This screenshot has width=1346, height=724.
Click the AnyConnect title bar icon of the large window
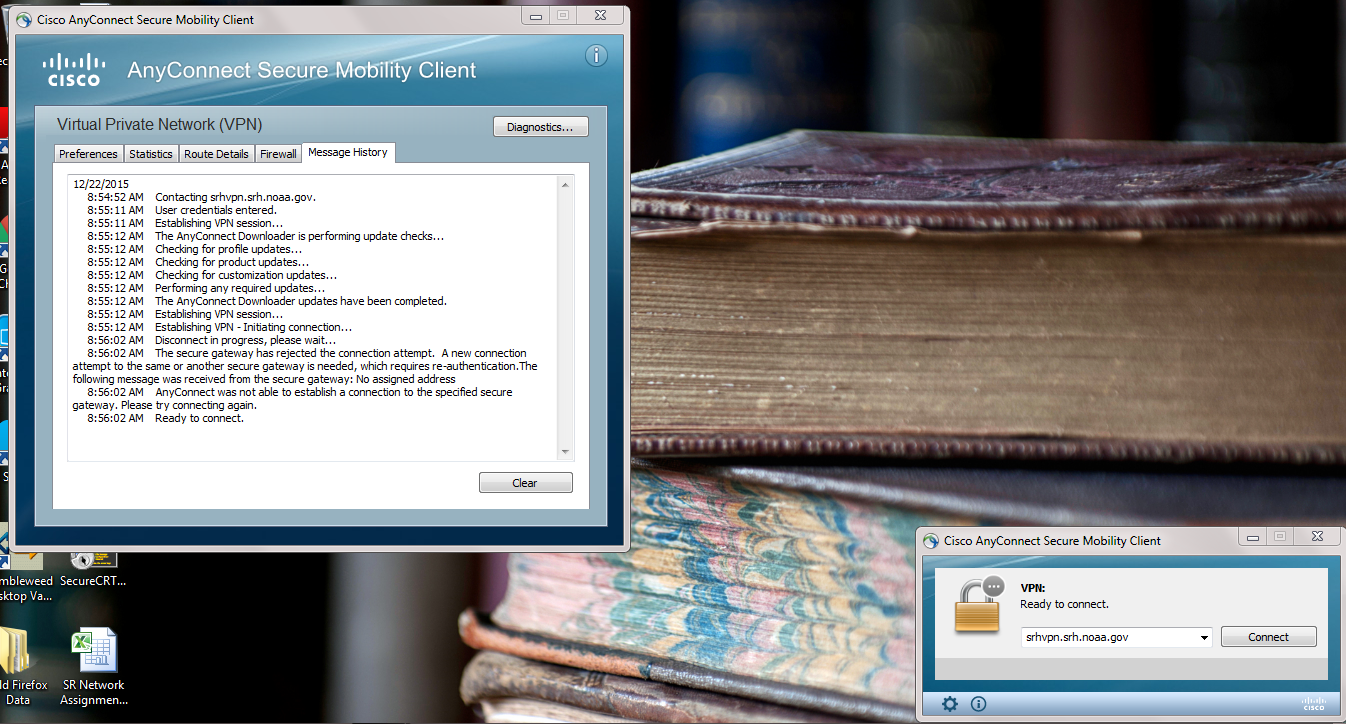click(x=24, y=19)
